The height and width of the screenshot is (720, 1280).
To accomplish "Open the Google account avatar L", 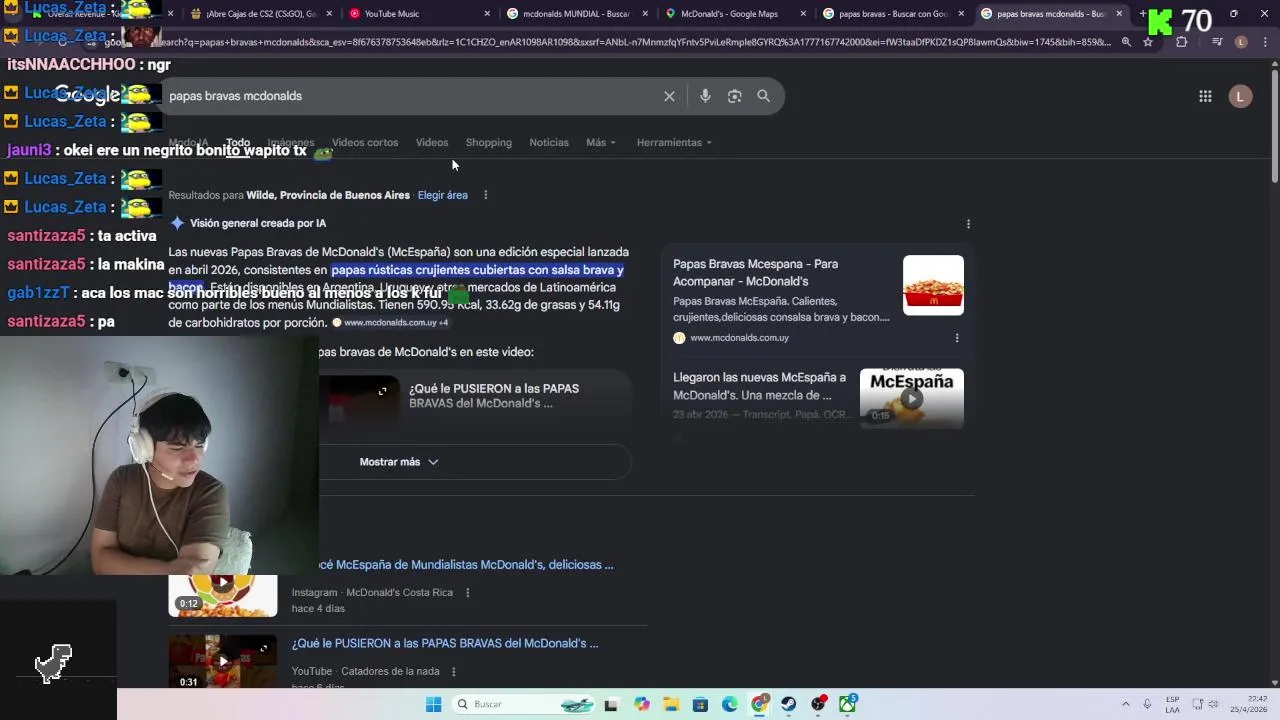I will (1240, 96).
